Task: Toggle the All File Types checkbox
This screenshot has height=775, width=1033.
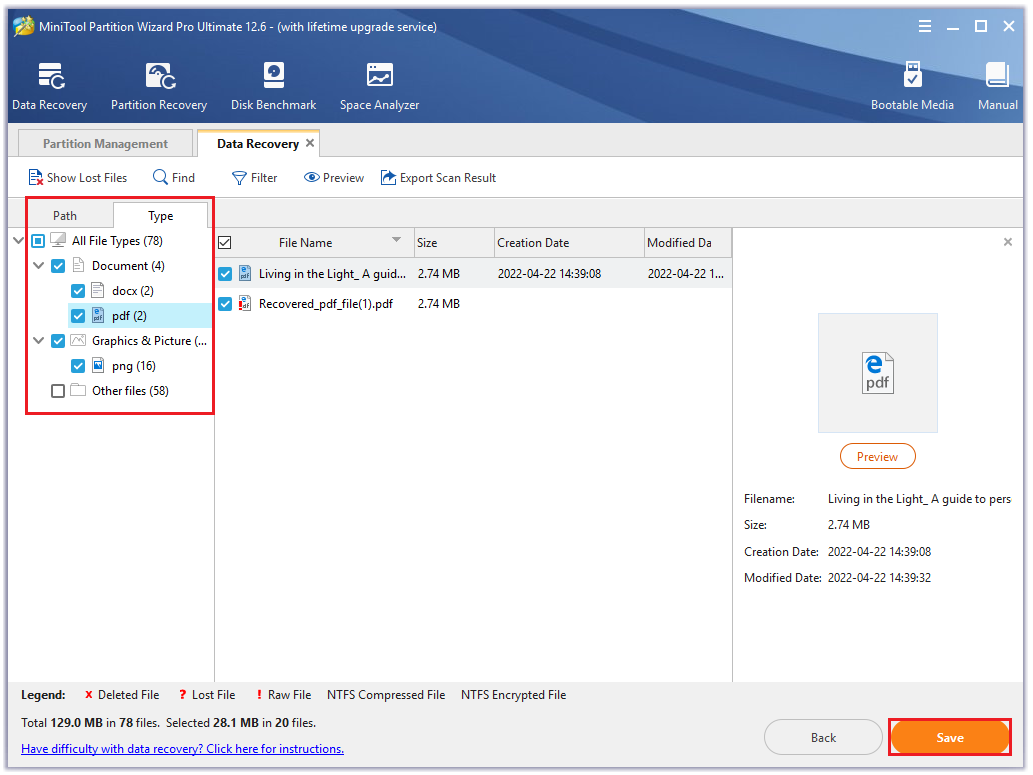Action: [x=38, y=241]
